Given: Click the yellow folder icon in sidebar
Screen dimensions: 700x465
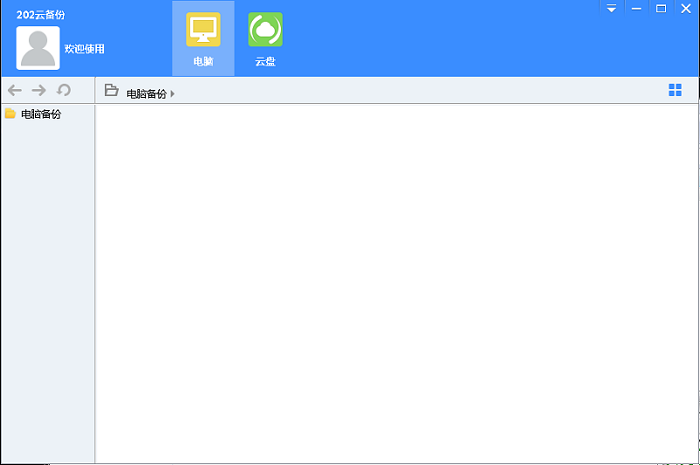Looking at the screenshot, I should click(10, 114).
